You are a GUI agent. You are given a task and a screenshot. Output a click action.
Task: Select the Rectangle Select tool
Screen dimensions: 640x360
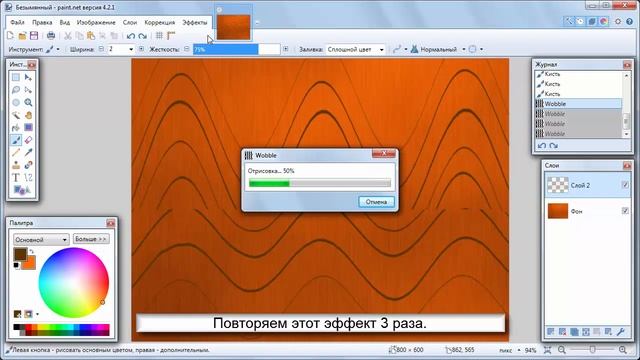[x=16, y=77]
